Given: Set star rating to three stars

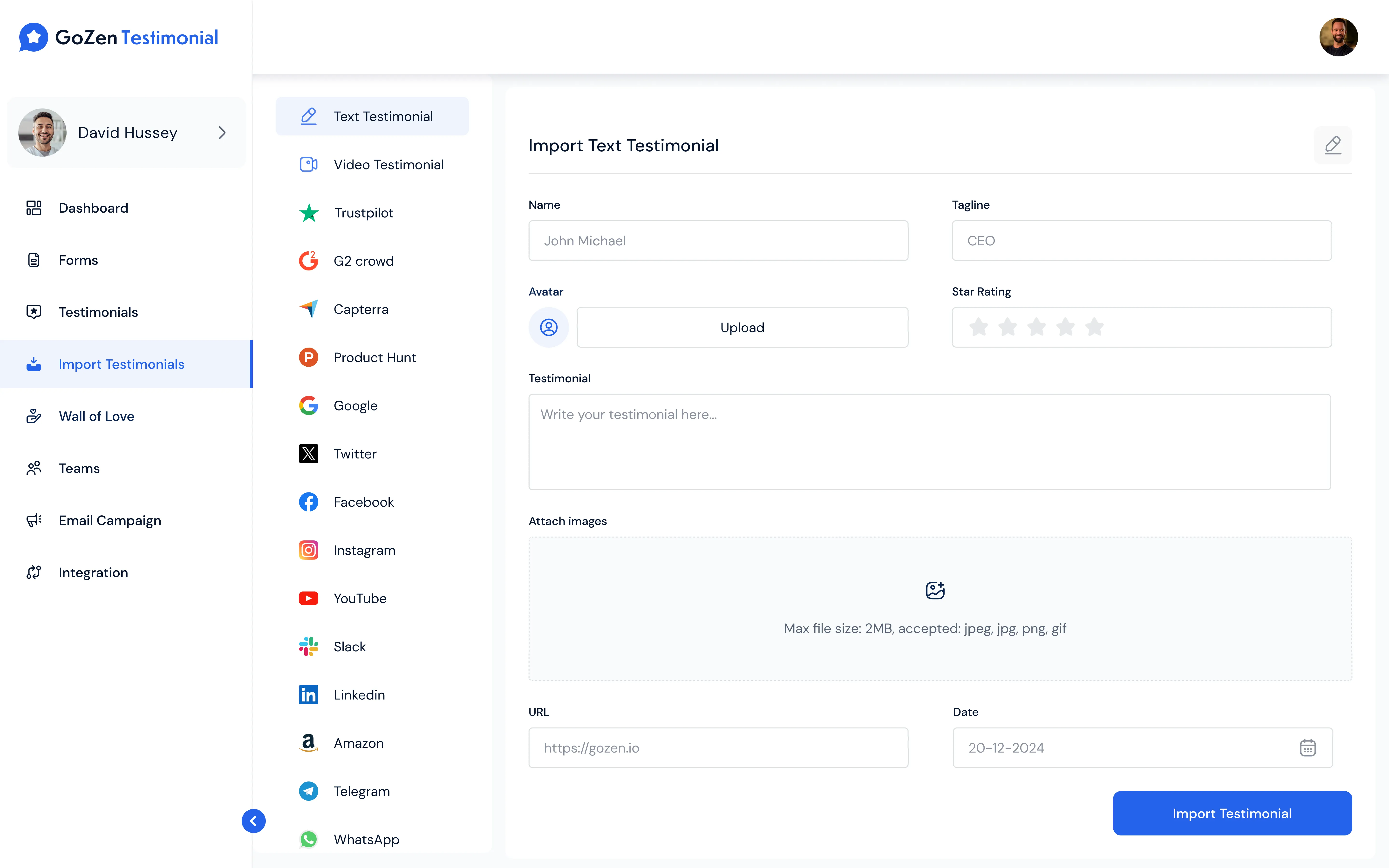Looking at the screenshot, I should tap(1036, 327).
